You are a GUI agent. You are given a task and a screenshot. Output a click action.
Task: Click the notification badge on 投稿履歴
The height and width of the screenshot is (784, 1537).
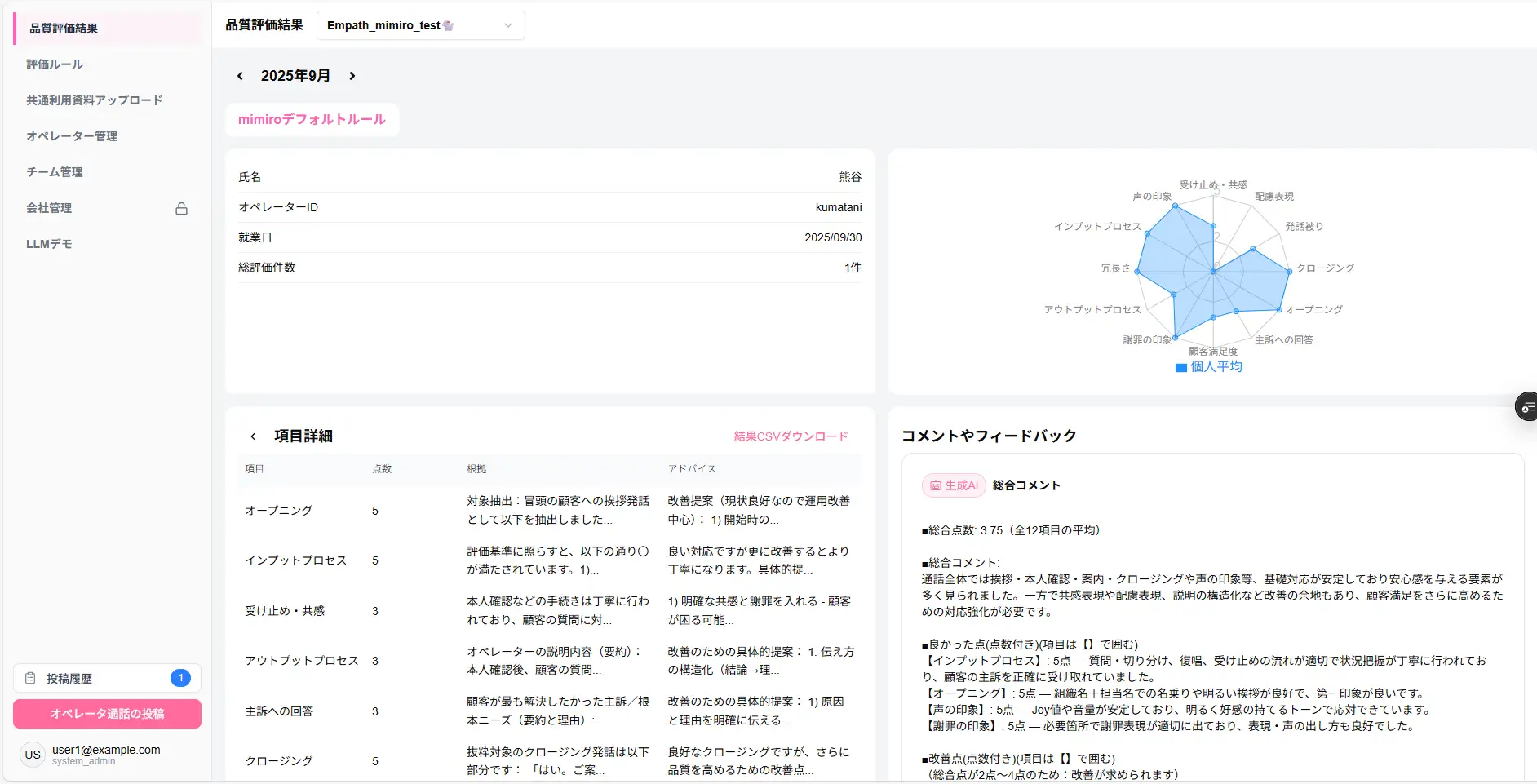(180, 678)
